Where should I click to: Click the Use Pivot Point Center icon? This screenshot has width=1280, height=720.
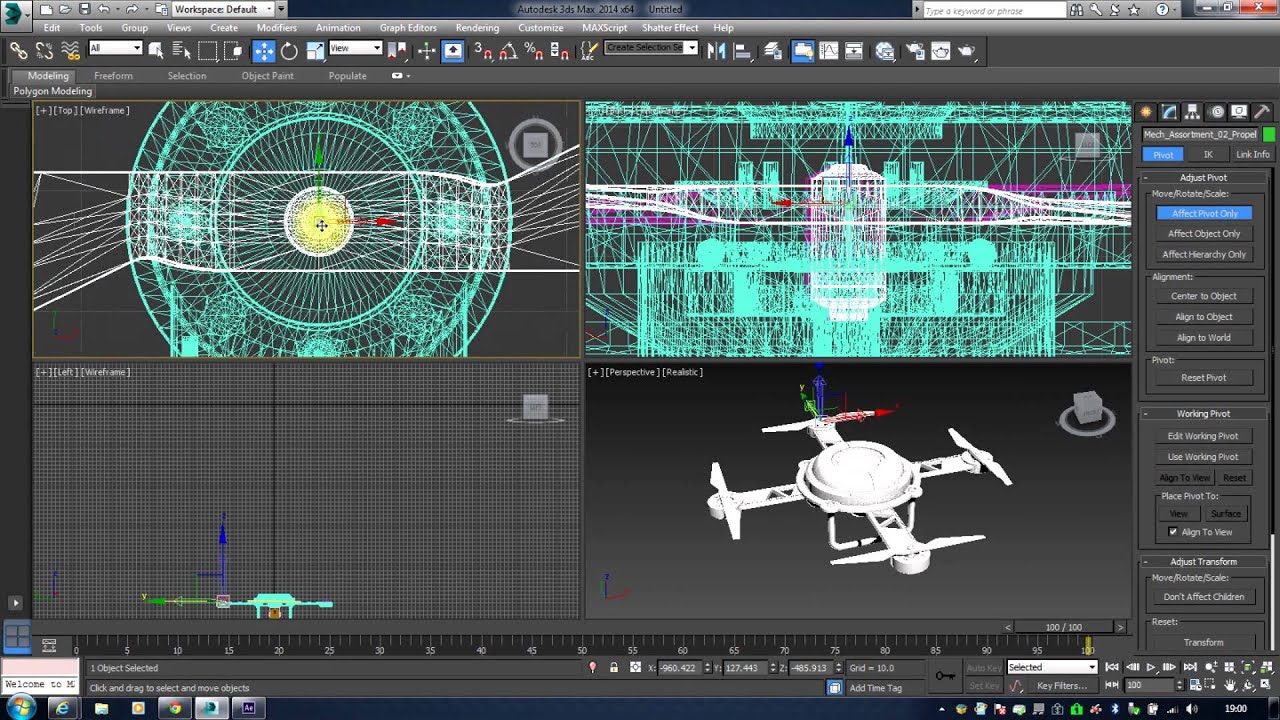399,50
